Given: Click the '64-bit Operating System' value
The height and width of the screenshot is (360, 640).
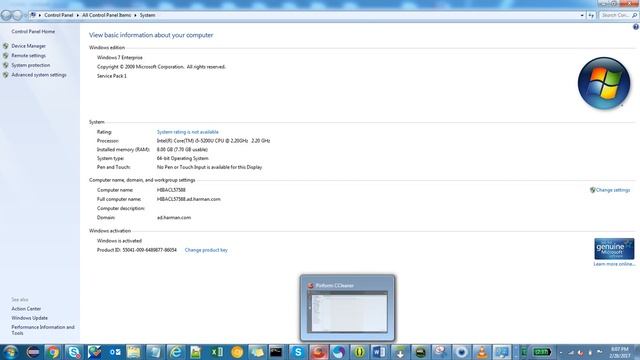Looking at the screenshot, I should click(x=182, y=158).
